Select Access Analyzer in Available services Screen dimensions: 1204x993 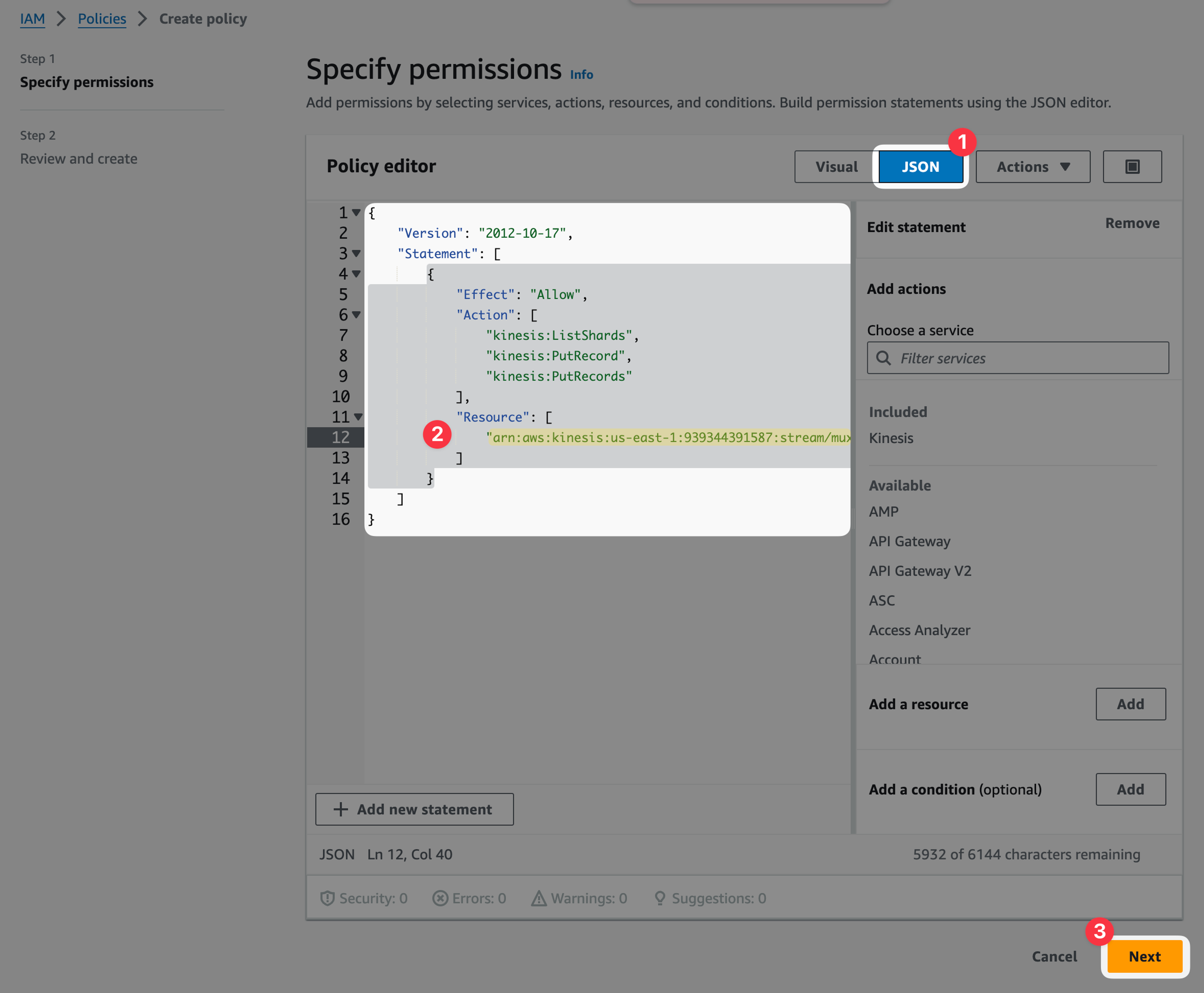pos(919,630)
